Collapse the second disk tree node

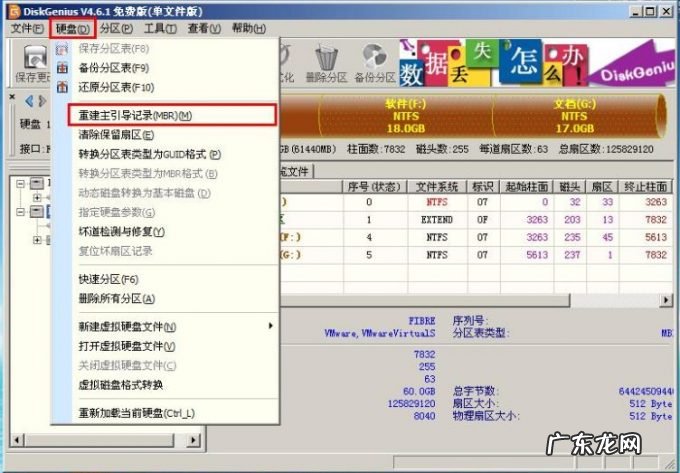(20, 212)
